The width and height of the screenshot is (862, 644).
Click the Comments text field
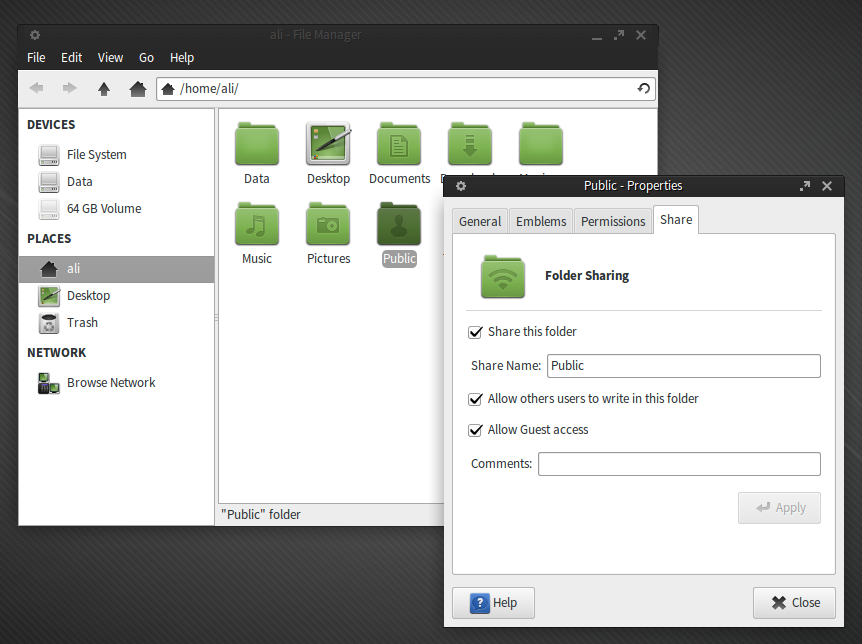point(679,464)
